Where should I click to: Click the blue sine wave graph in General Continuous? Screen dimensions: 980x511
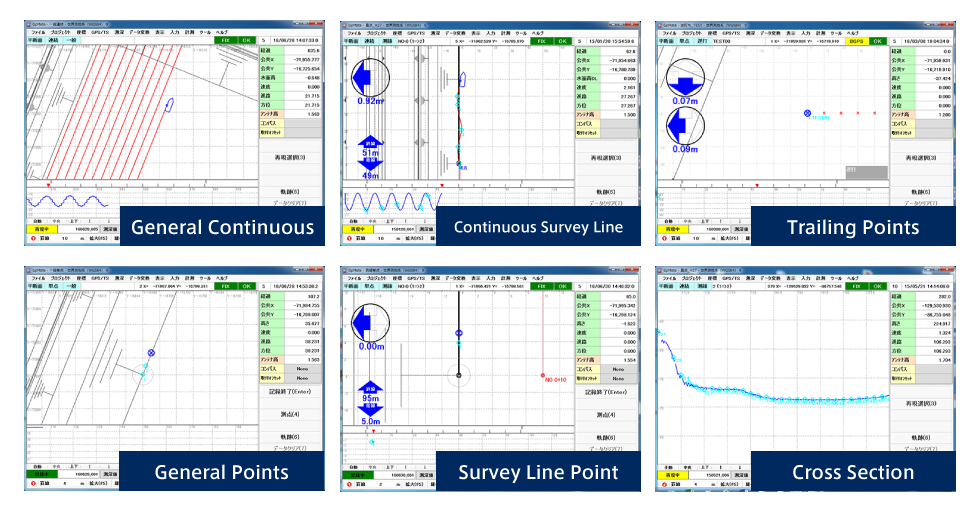(68, 201)
